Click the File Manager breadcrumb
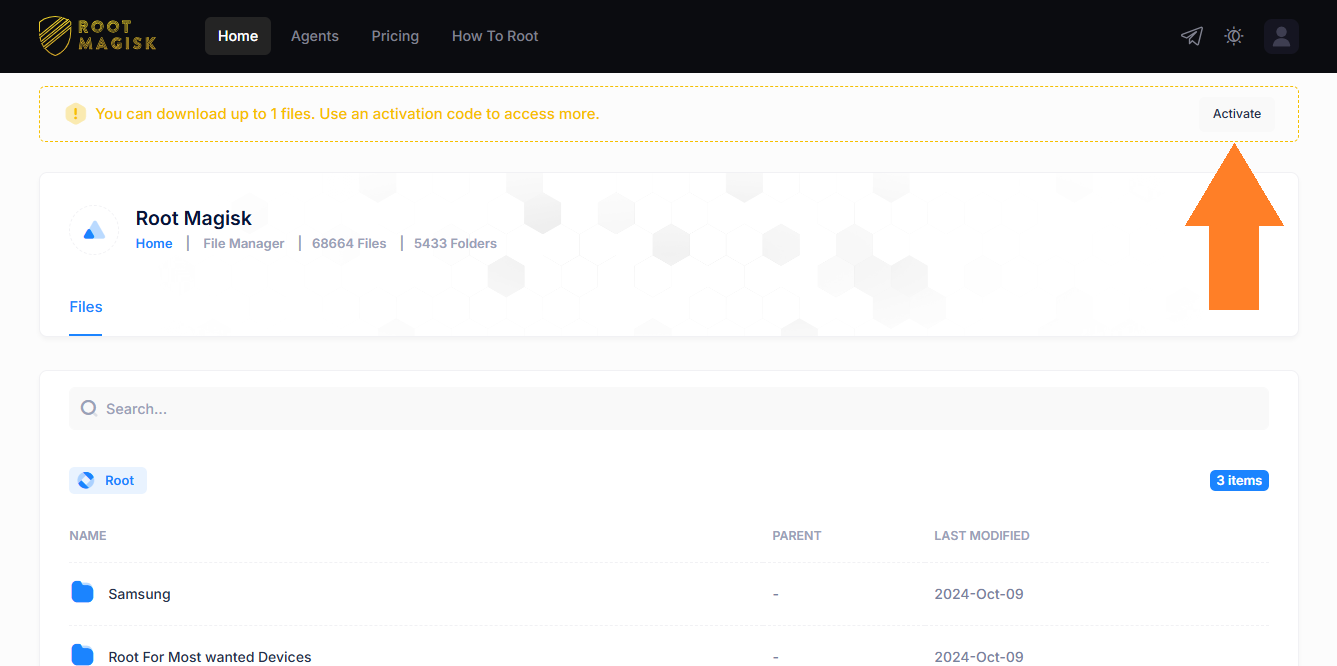Screen dimensions: 1337x666 pyautogui.click(x=244, y=243)
